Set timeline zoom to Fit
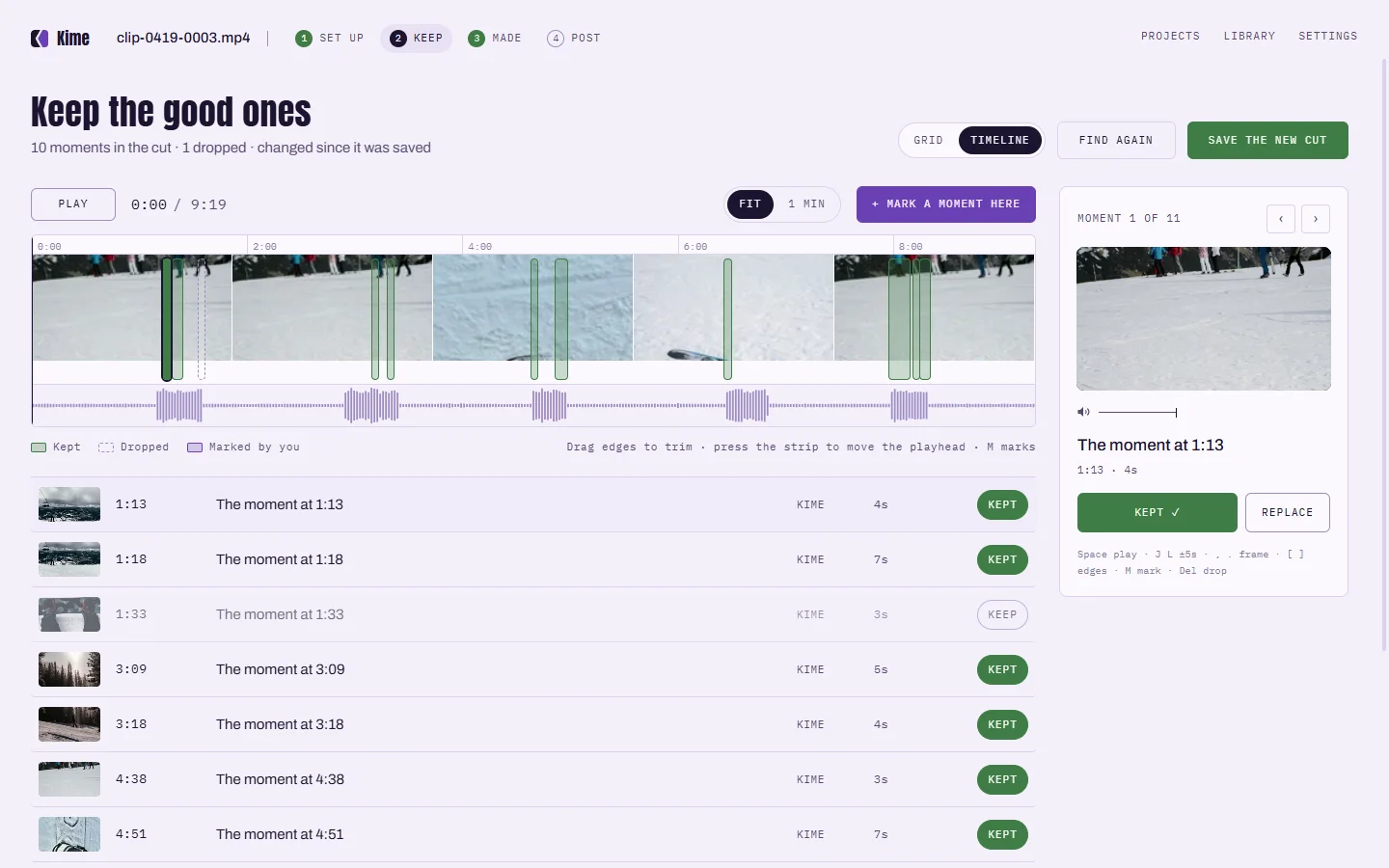The image size is (1389, 868). click(x=750, y=204)
